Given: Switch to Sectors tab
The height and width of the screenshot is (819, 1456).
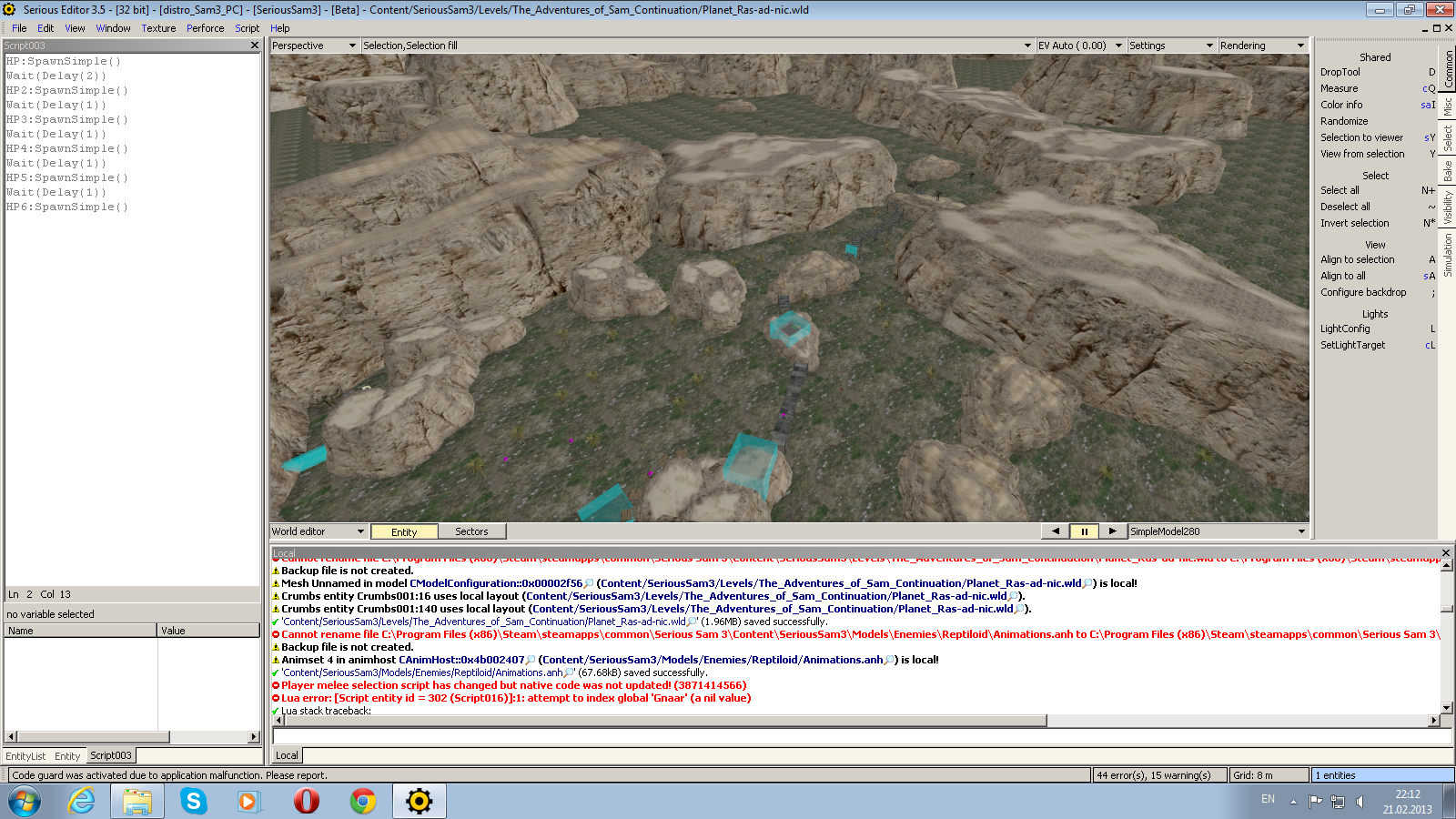Looking at the screenshot, I should click(x=471, y=531).
